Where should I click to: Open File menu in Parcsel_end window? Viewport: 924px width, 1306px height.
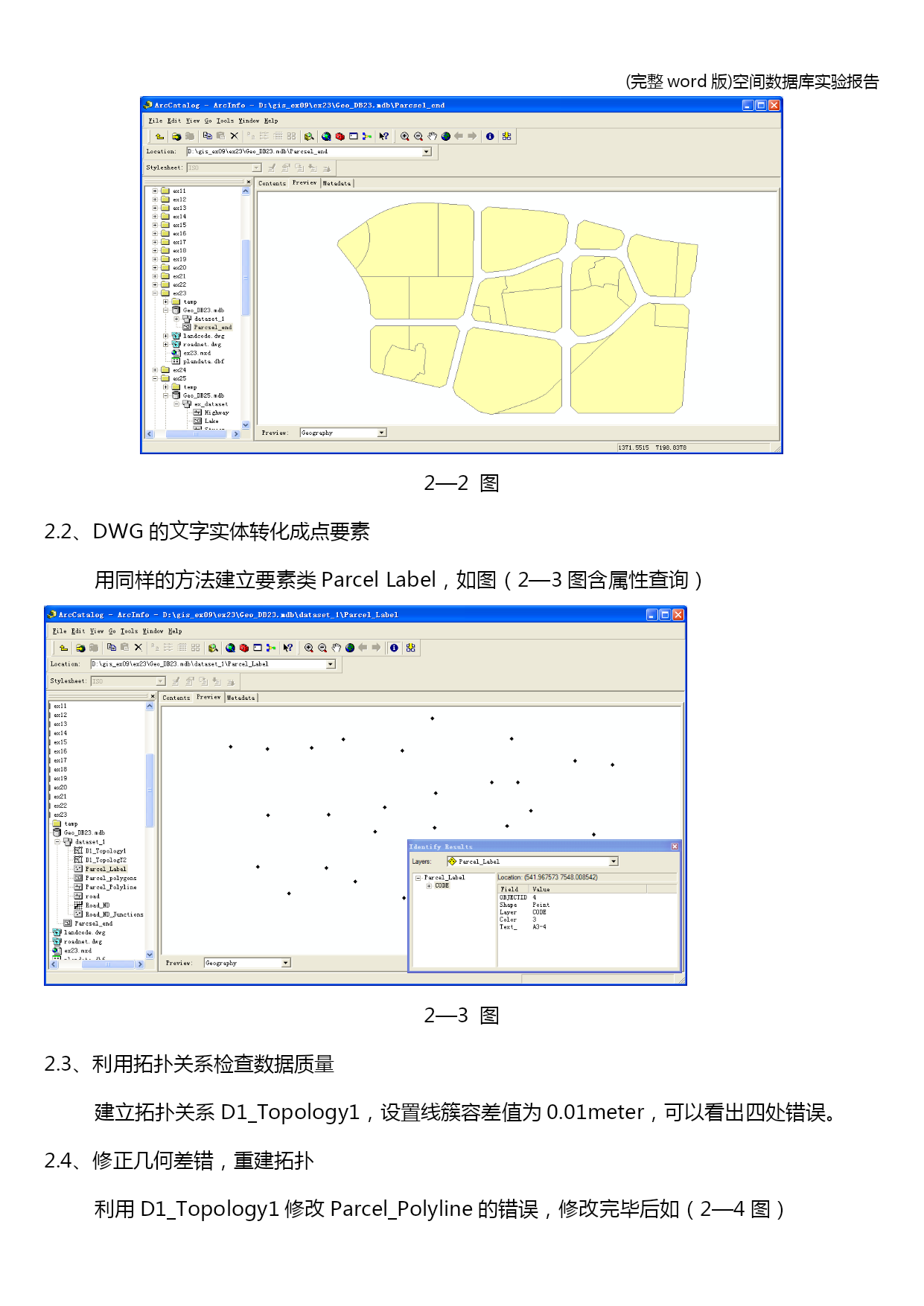point(155,121)
